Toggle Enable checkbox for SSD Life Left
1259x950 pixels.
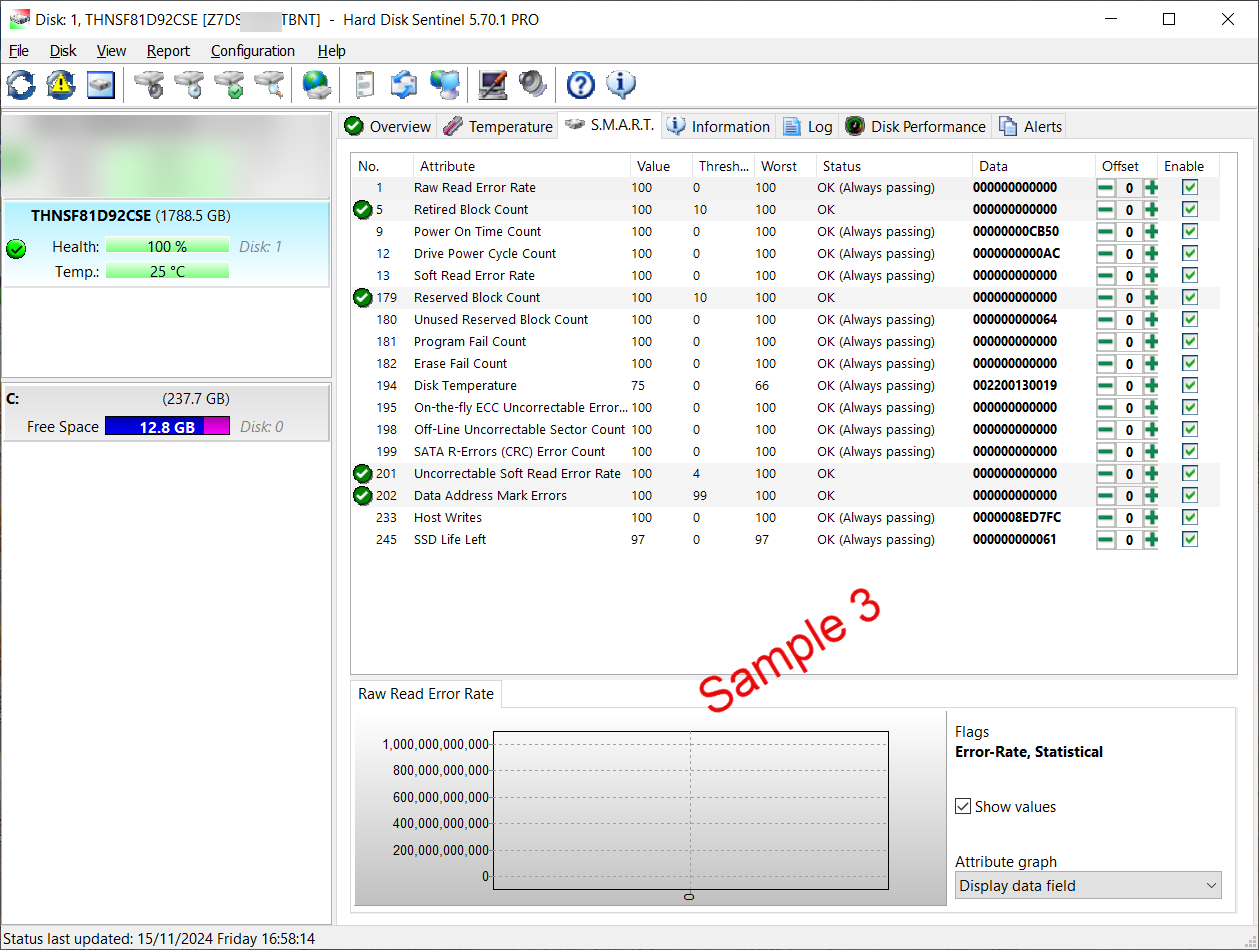click(x=1189, y=539)
